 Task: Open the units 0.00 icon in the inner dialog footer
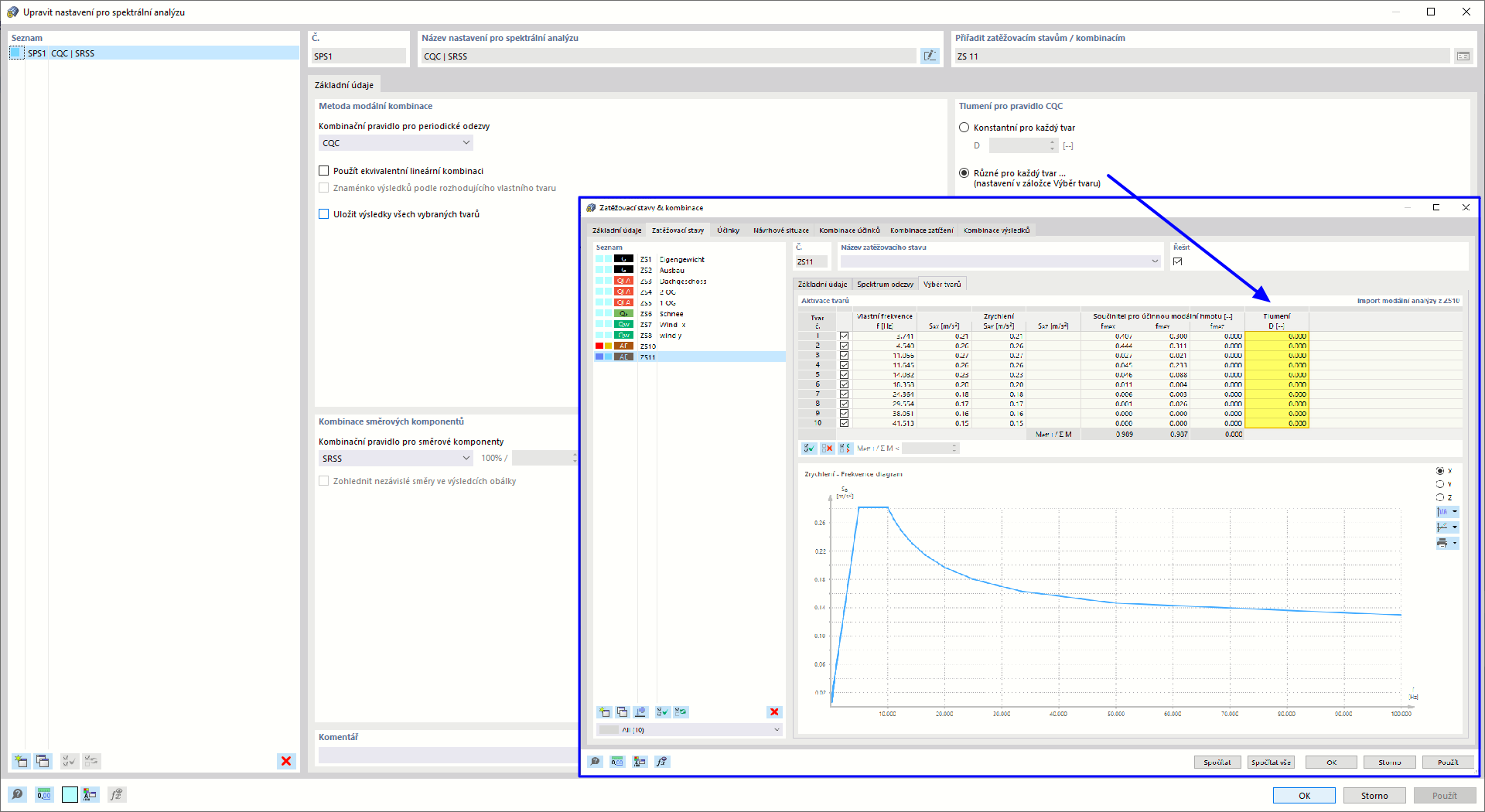tap(617, 762)
